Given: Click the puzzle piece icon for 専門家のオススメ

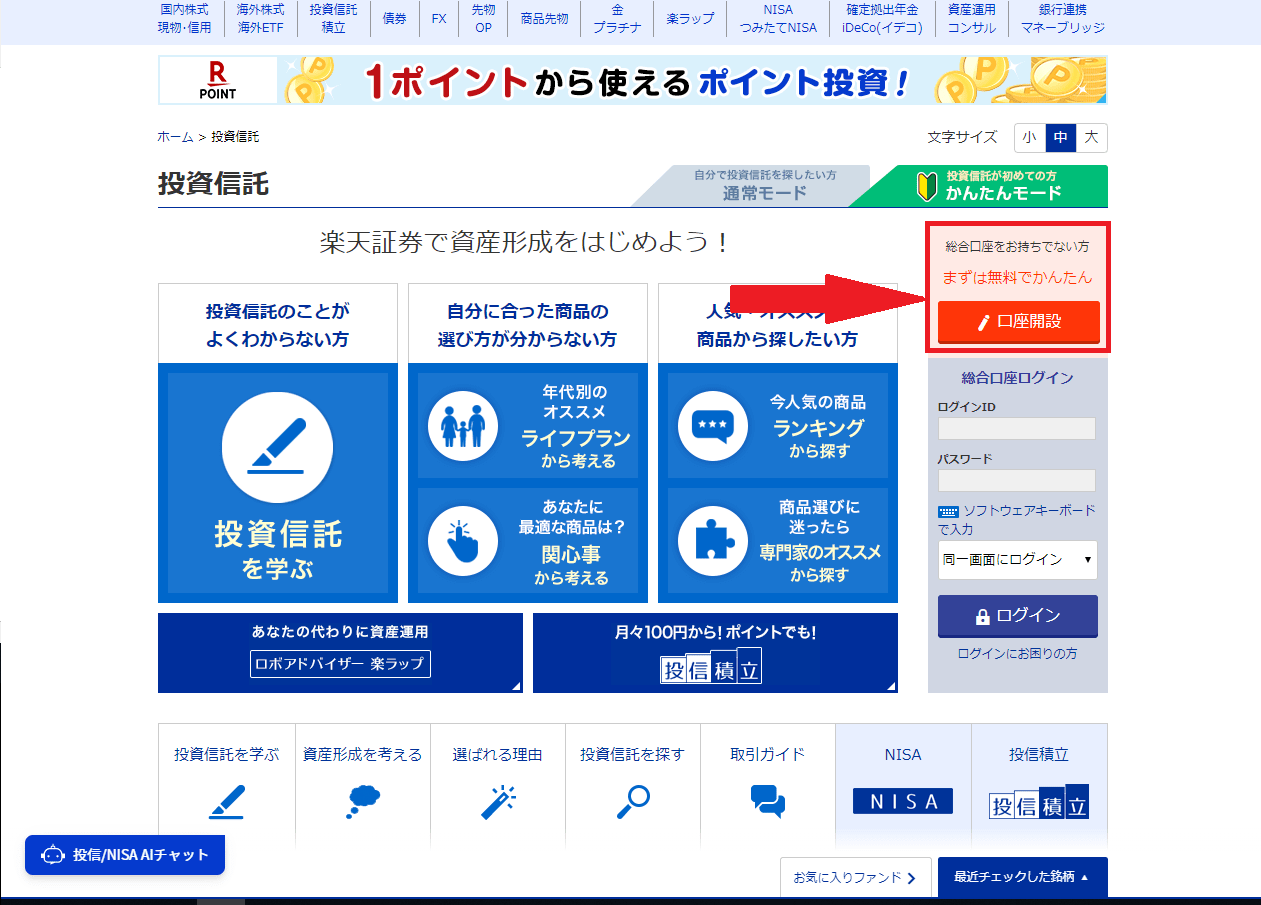Looking at the screenshot, I should 713,541.
